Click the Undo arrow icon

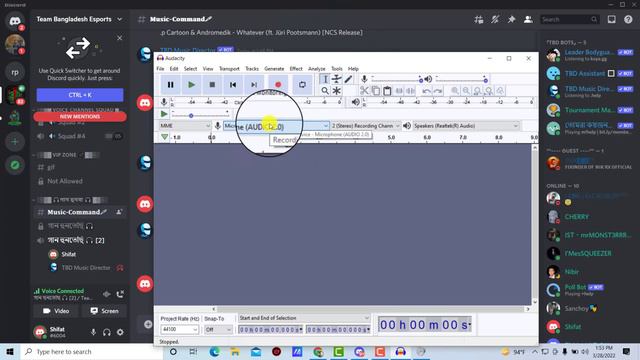[426, 91]
